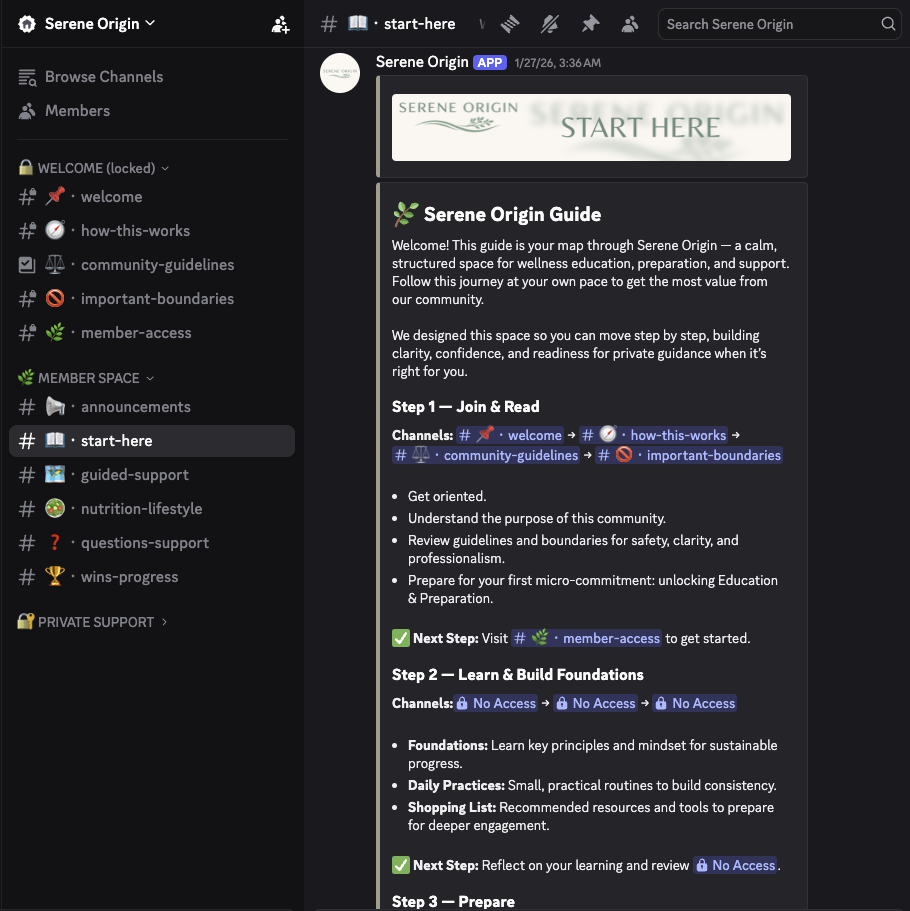Collapse the WELCOME (locked) category
Image resolution: width=910 pixels, height=911 pixels.
click(x=93, y=167)
